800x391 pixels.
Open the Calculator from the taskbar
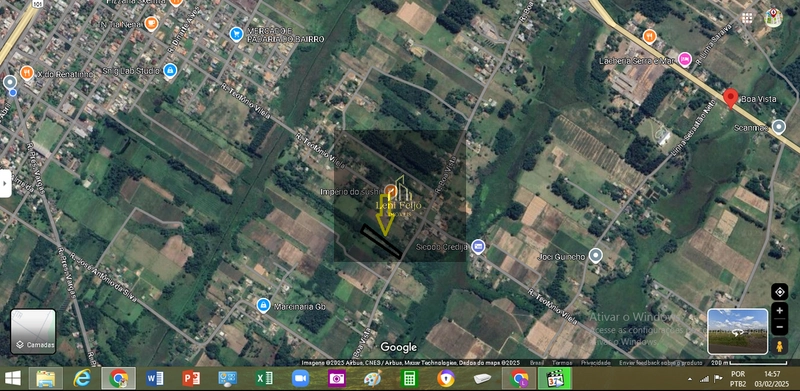click(409, 379)
